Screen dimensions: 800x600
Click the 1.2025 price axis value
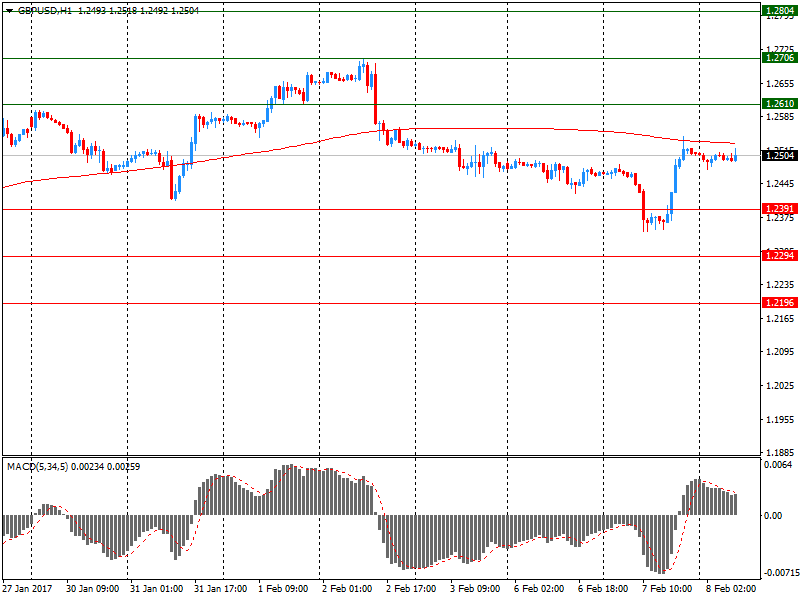click(781, 385)
